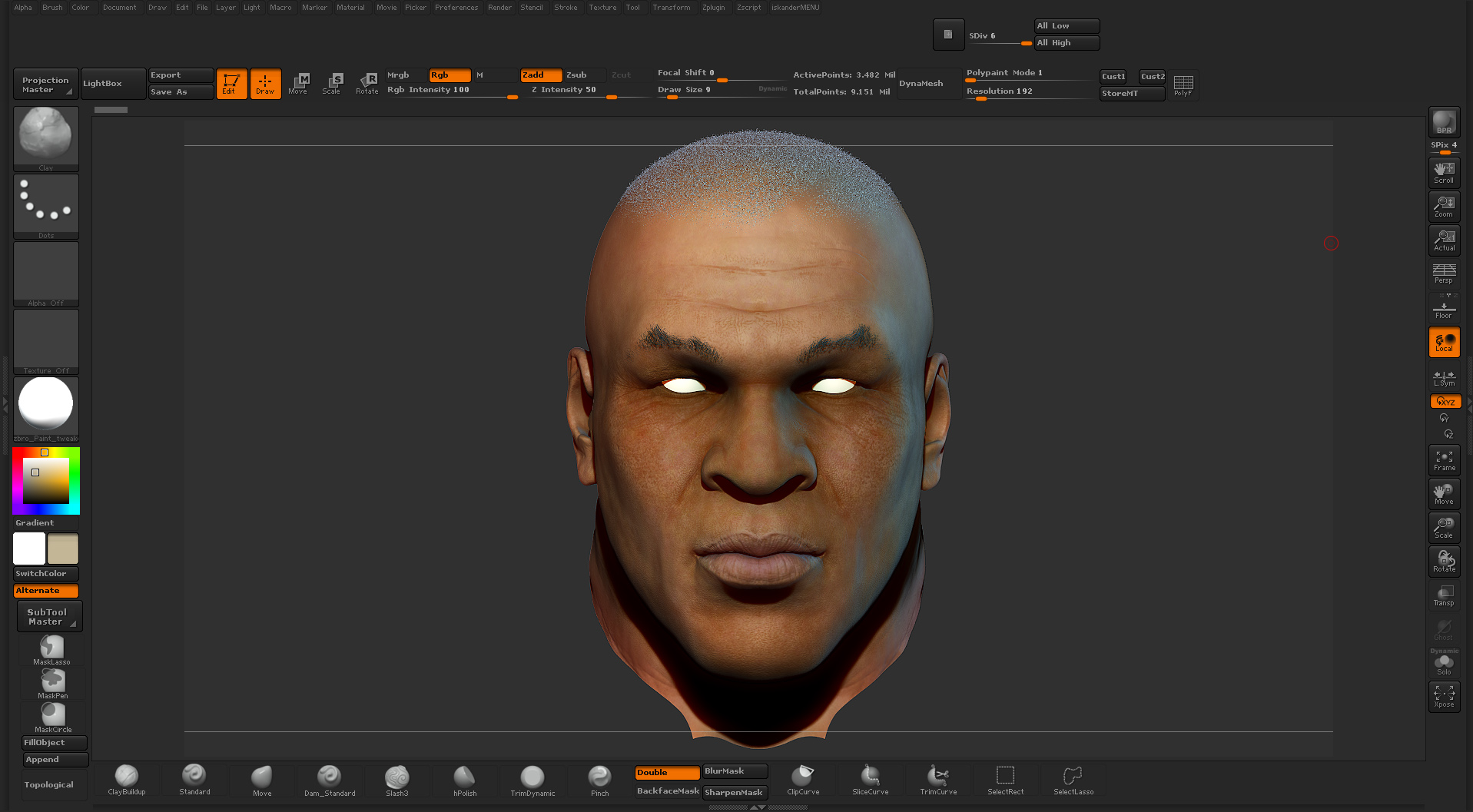This screenshot has width=1473, height=812.
Task: Open the Preferences menu
Action: click(x=456, y=8)
